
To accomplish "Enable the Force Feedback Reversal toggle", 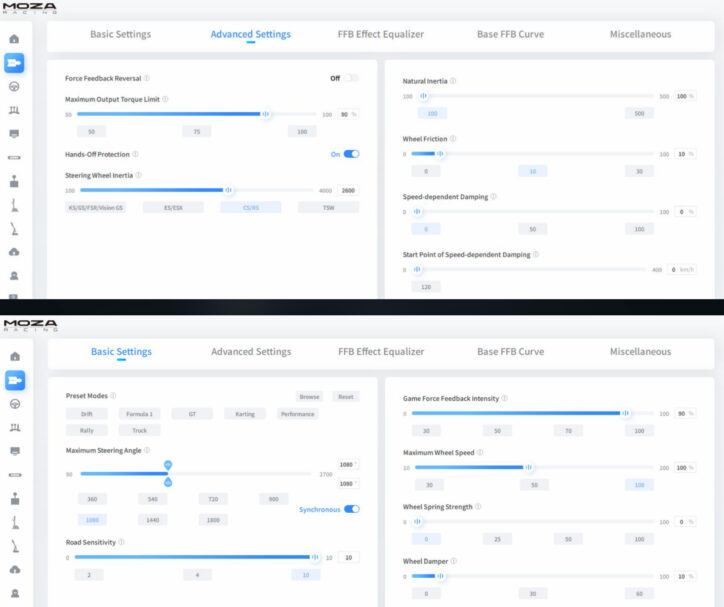I will coord(351,78).
